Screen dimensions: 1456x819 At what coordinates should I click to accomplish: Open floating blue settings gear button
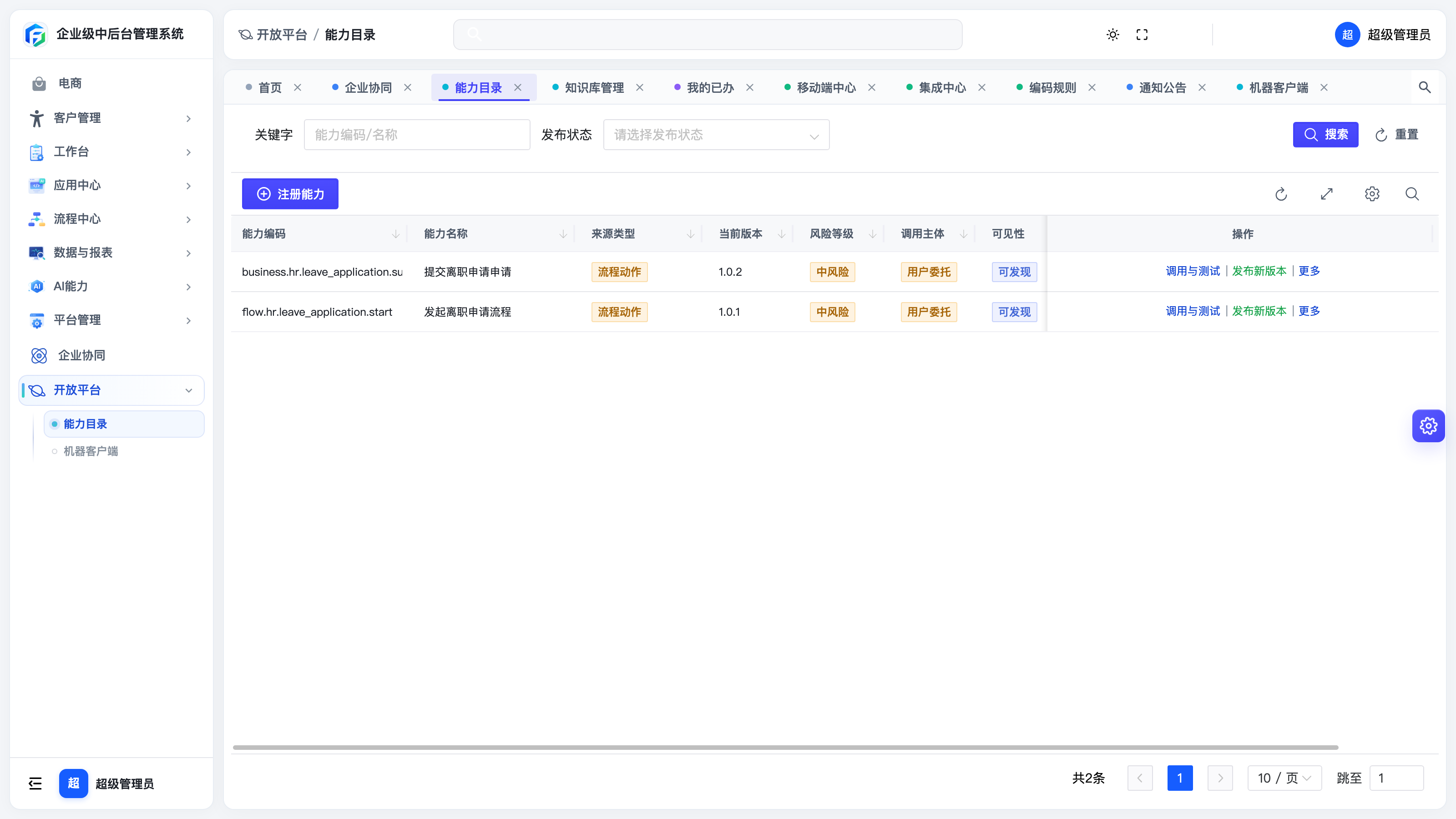1428,425
